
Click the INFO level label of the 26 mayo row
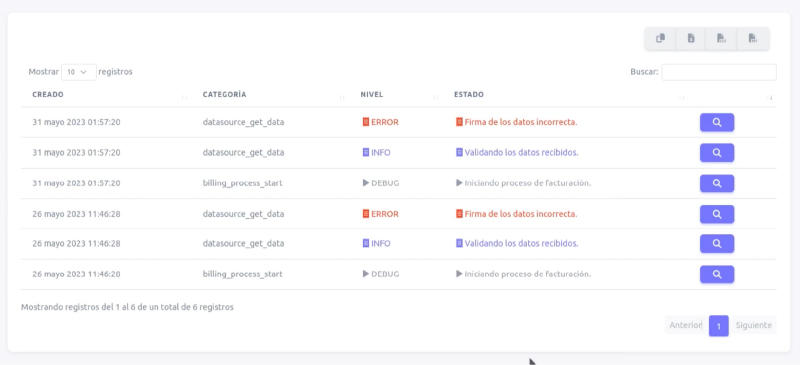377,244
